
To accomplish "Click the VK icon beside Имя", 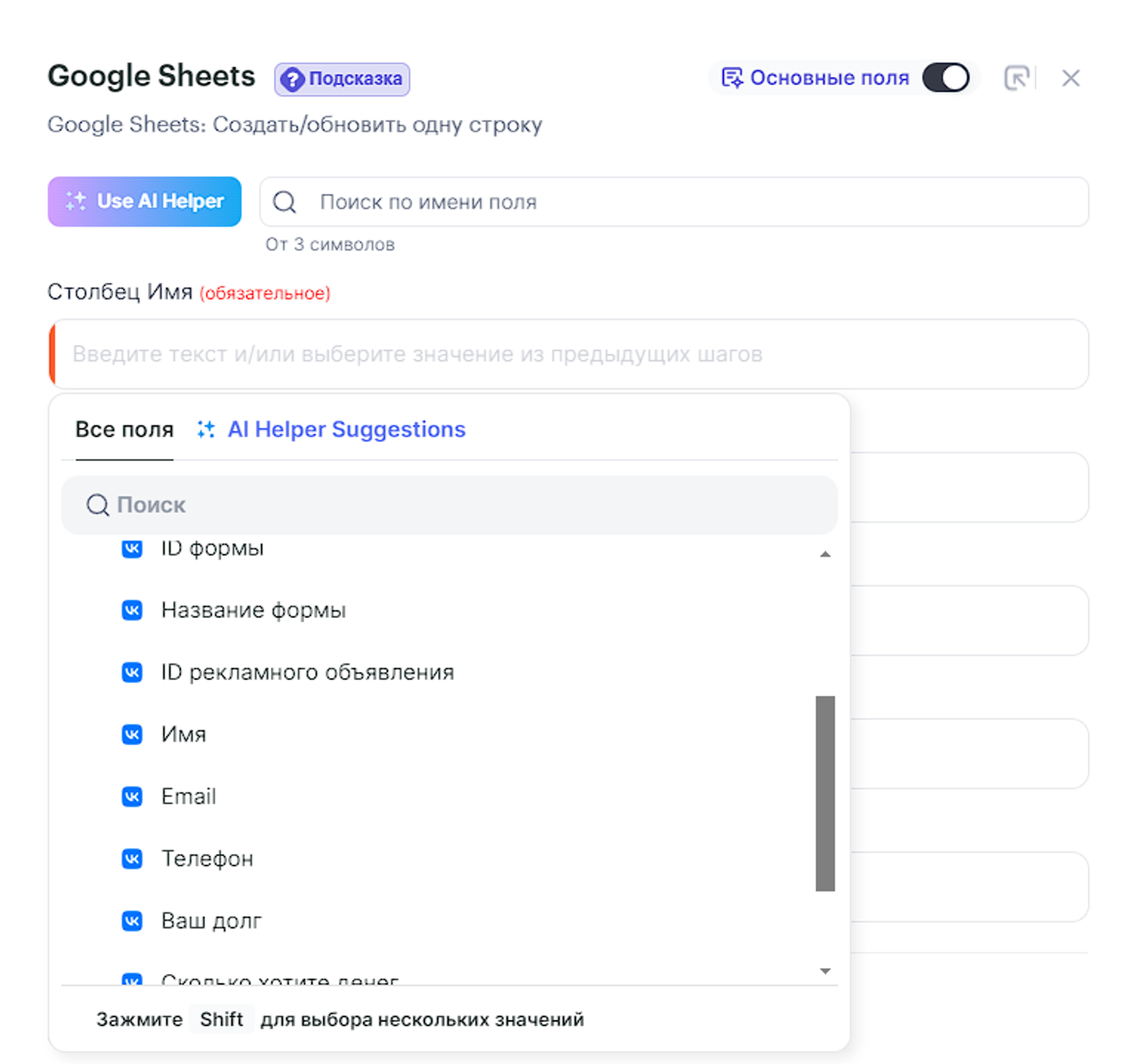I will pyautogui.click(x=132, y=735).
